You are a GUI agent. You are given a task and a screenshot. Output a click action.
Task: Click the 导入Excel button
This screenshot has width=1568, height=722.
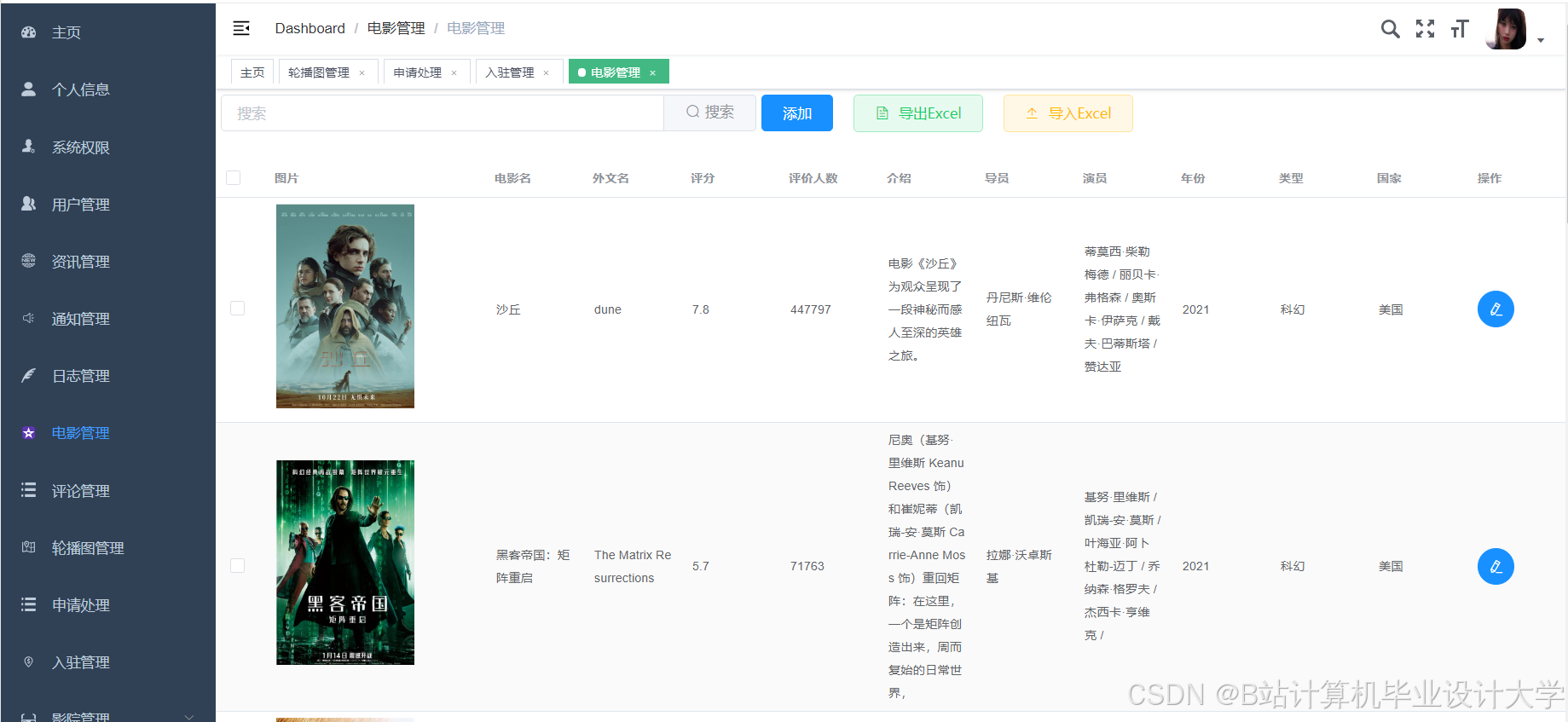point(1068,113)
